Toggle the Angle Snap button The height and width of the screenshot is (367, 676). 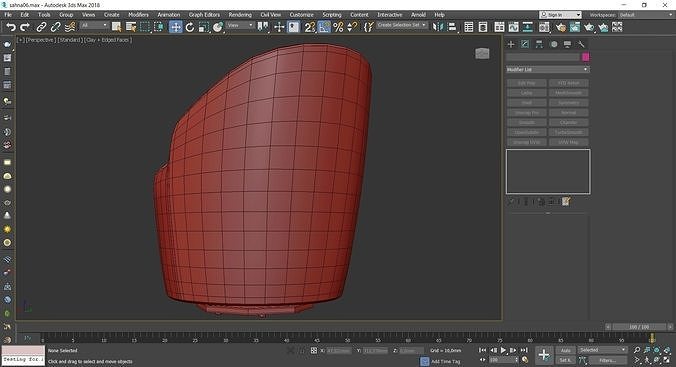coord(324,27)
